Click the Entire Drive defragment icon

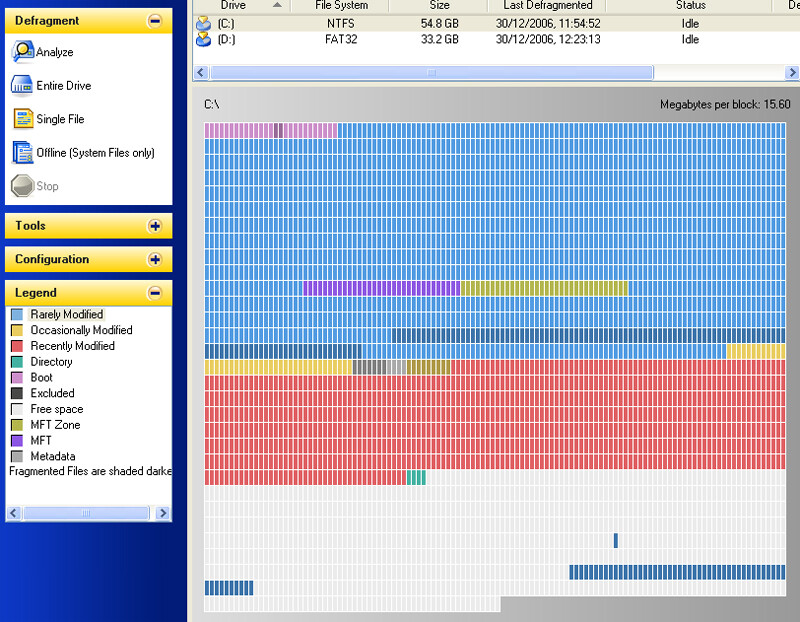[22, 86]
